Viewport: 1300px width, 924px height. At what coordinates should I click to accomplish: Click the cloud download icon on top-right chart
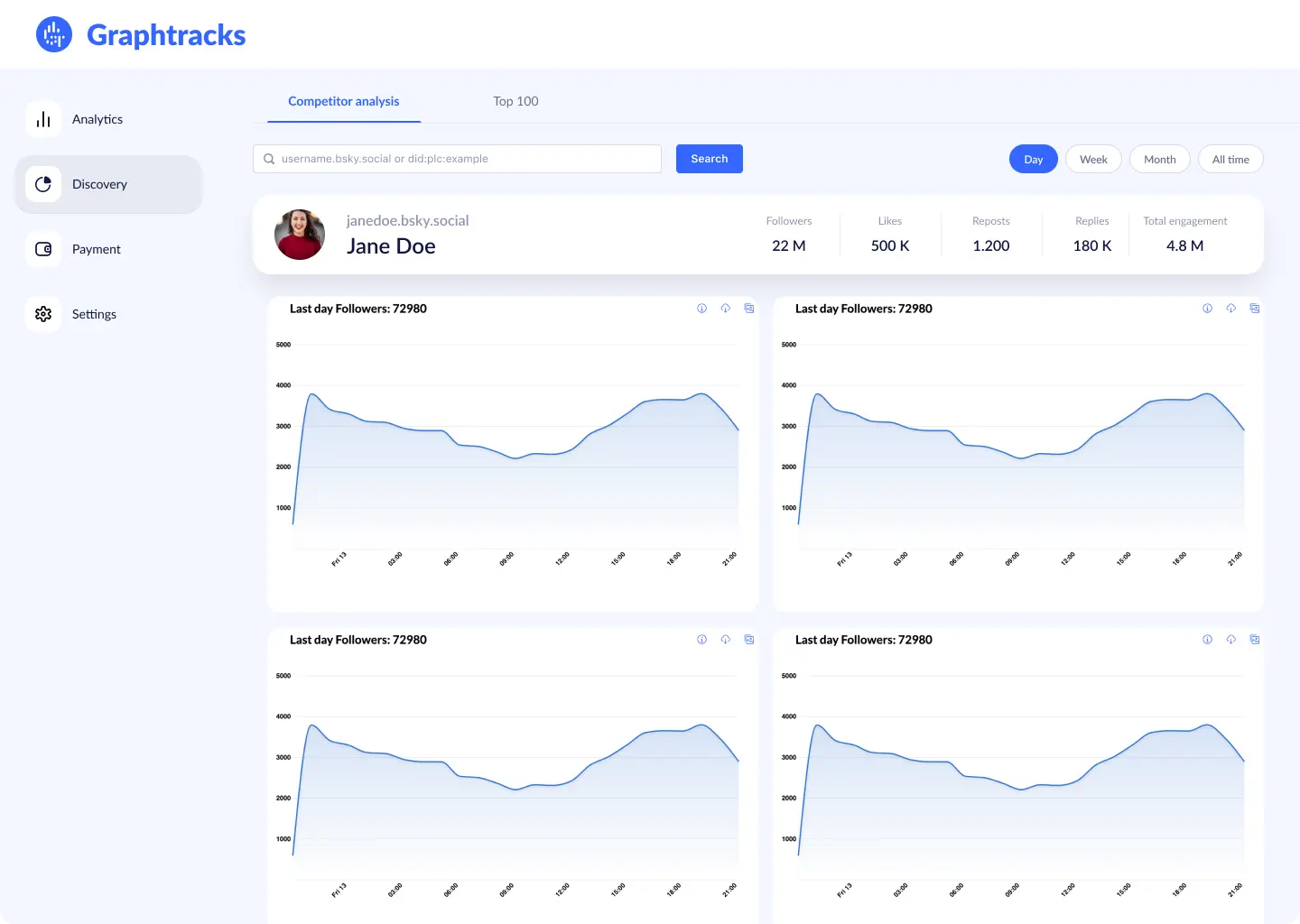(x=1230, y=309)
